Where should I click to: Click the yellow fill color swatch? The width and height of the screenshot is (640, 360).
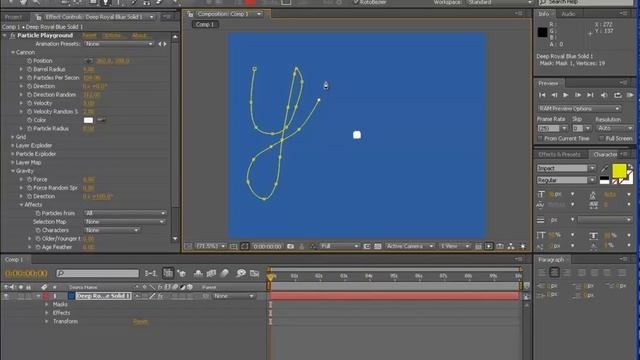coord(619,171)
